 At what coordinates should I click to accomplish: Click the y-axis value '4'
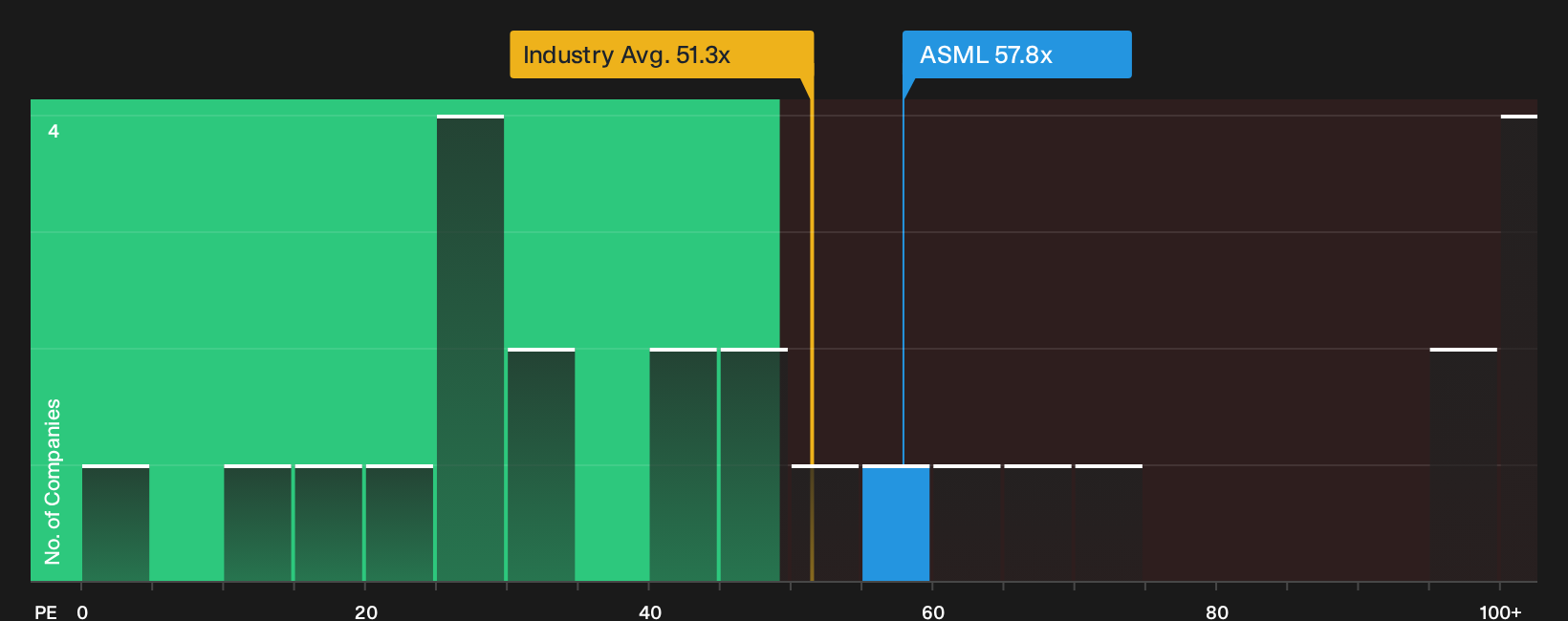click(x=54, y=131)
